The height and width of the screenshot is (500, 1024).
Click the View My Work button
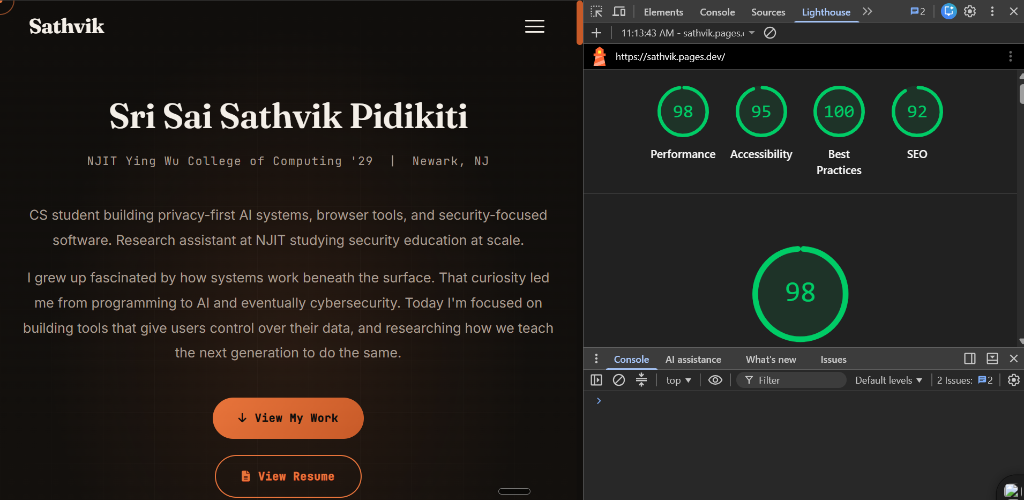click(288, 418)
